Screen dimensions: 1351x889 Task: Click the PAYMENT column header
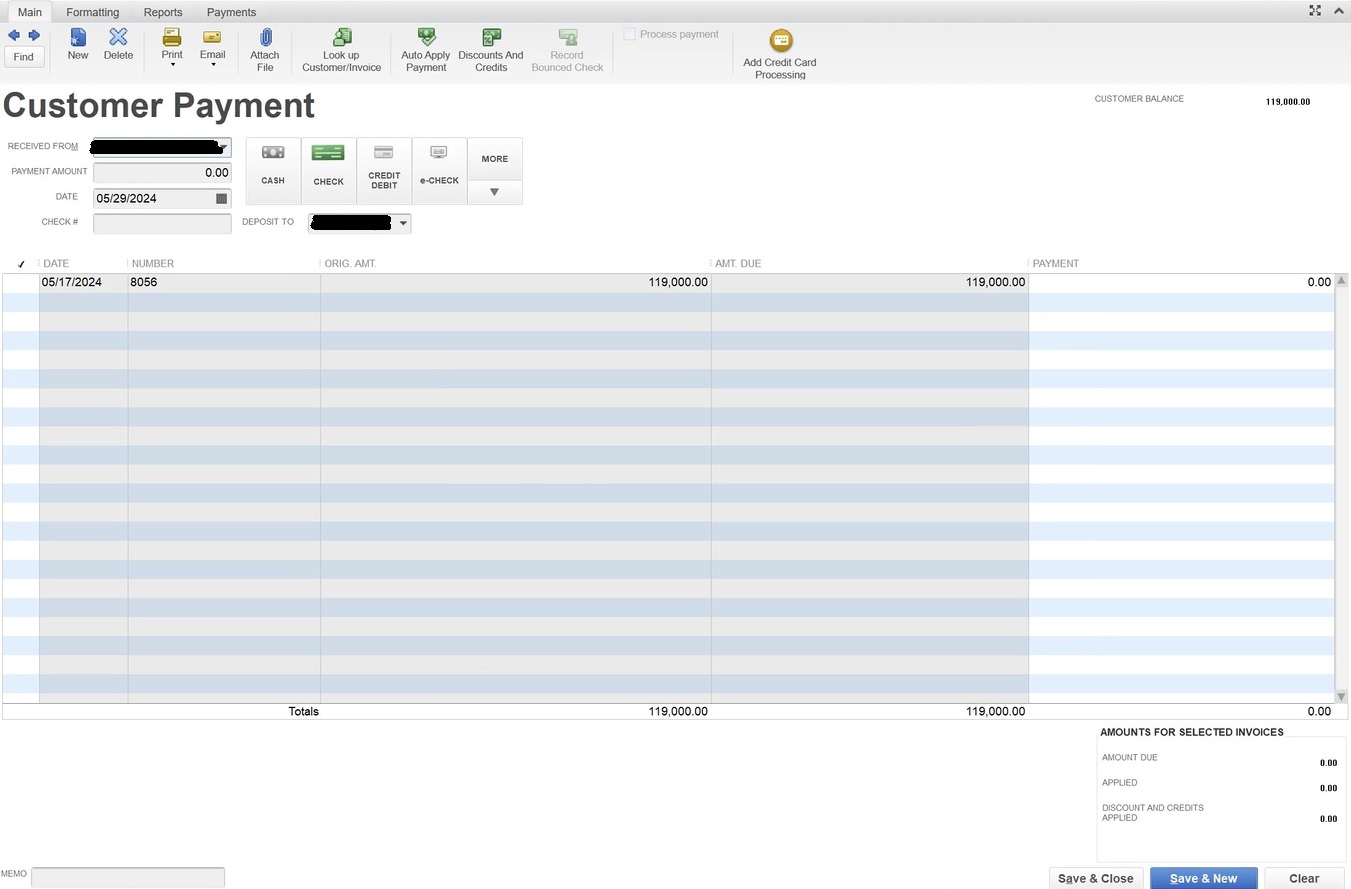pyautogui.click(x=1056, y=264)
